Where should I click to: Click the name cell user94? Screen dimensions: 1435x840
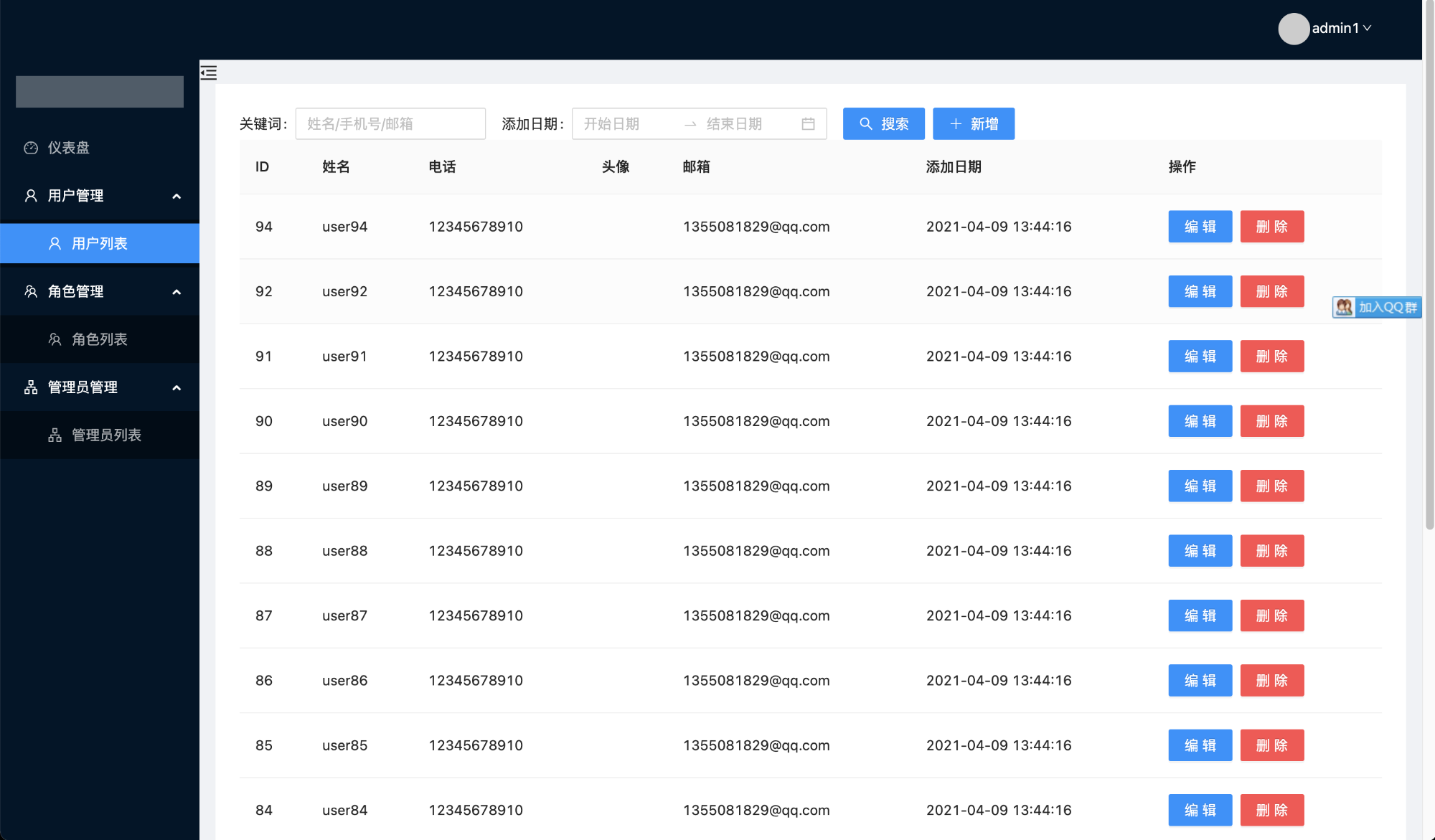[344, 227]
